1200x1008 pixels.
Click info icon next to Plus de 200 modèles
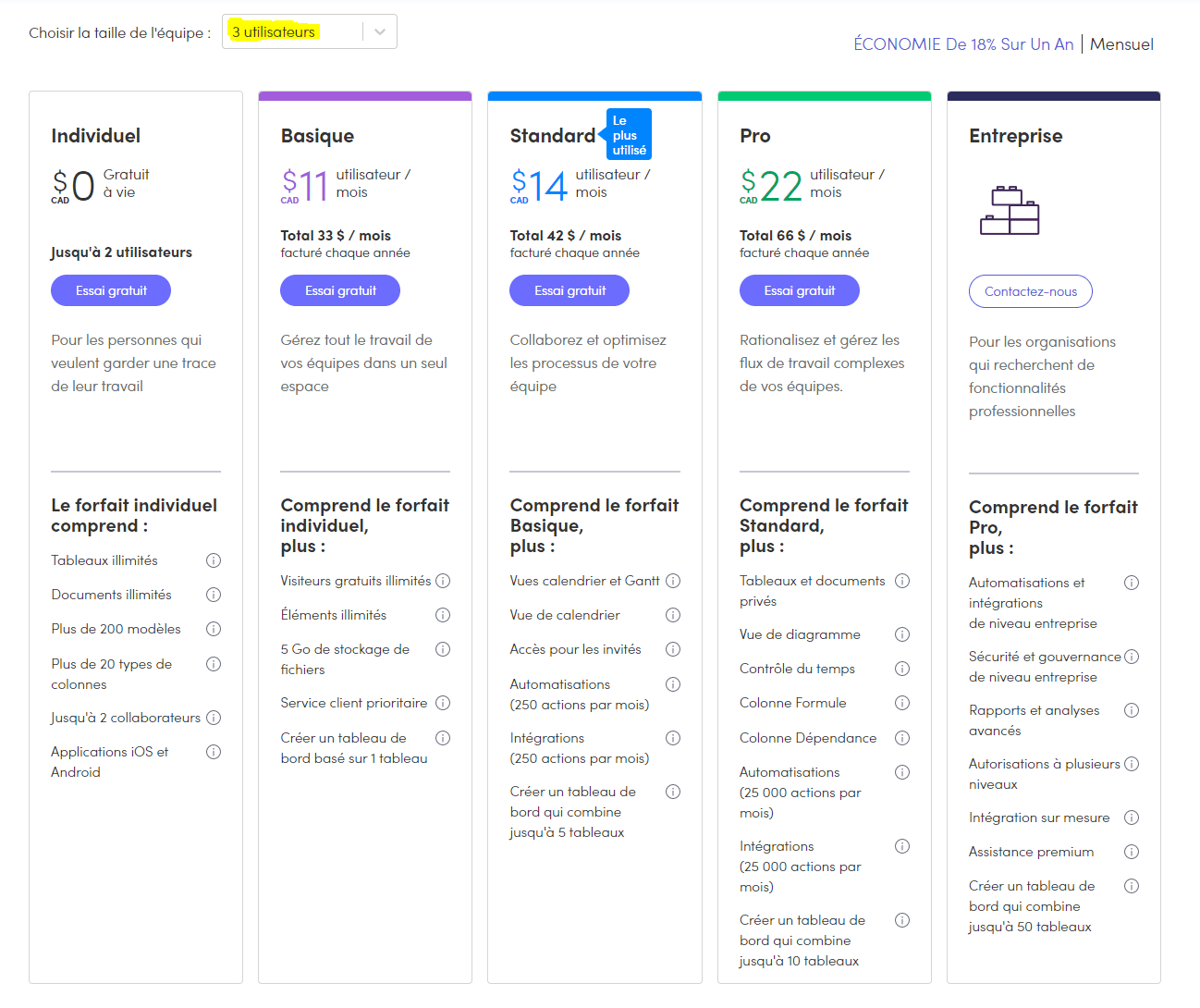[214, 629]
